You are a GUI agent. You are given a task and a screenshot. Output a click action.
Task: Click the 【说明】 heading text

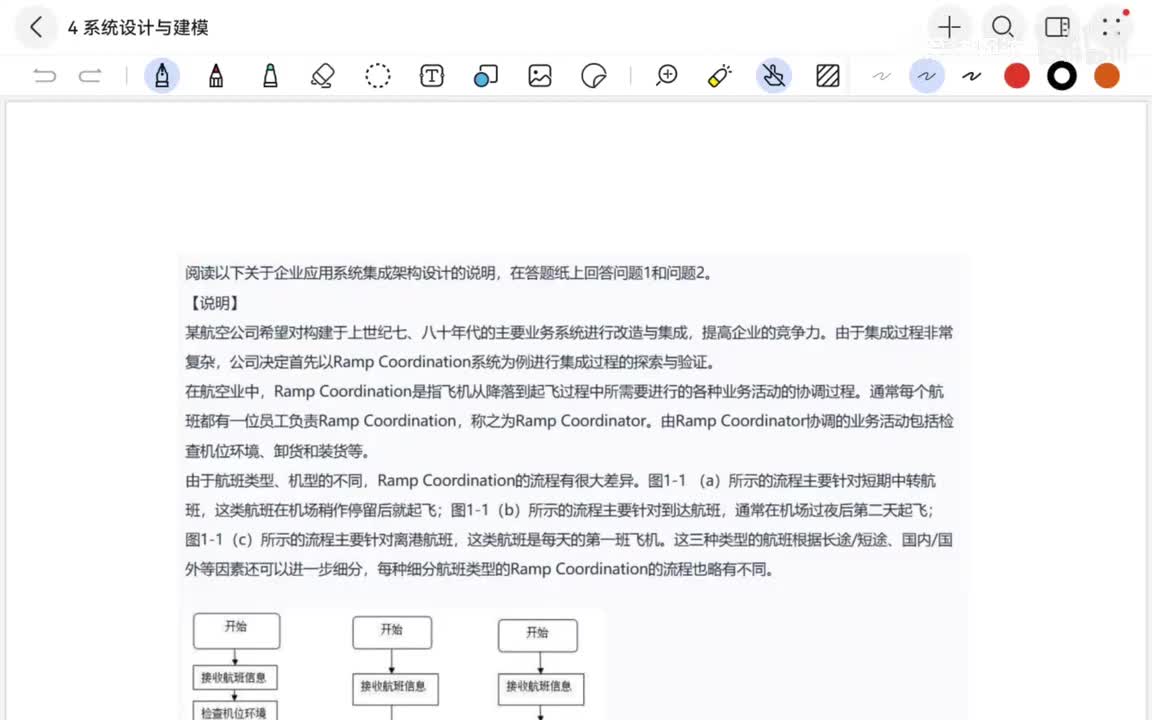pyautogui.click(x=215, y=303)
